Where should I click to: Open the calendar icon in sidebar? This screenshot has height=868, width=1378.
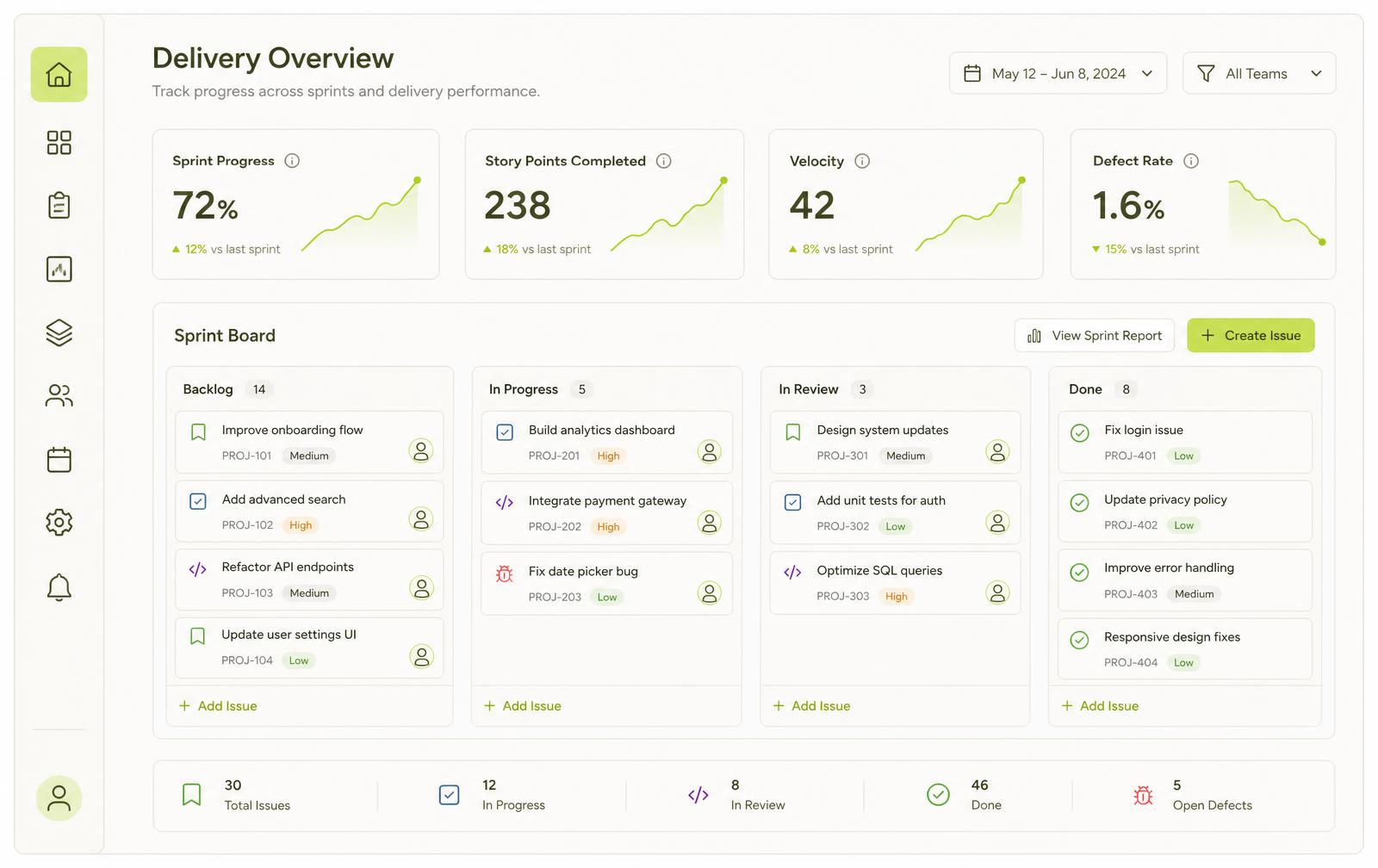pyautogui.click(x=59, y=459)
